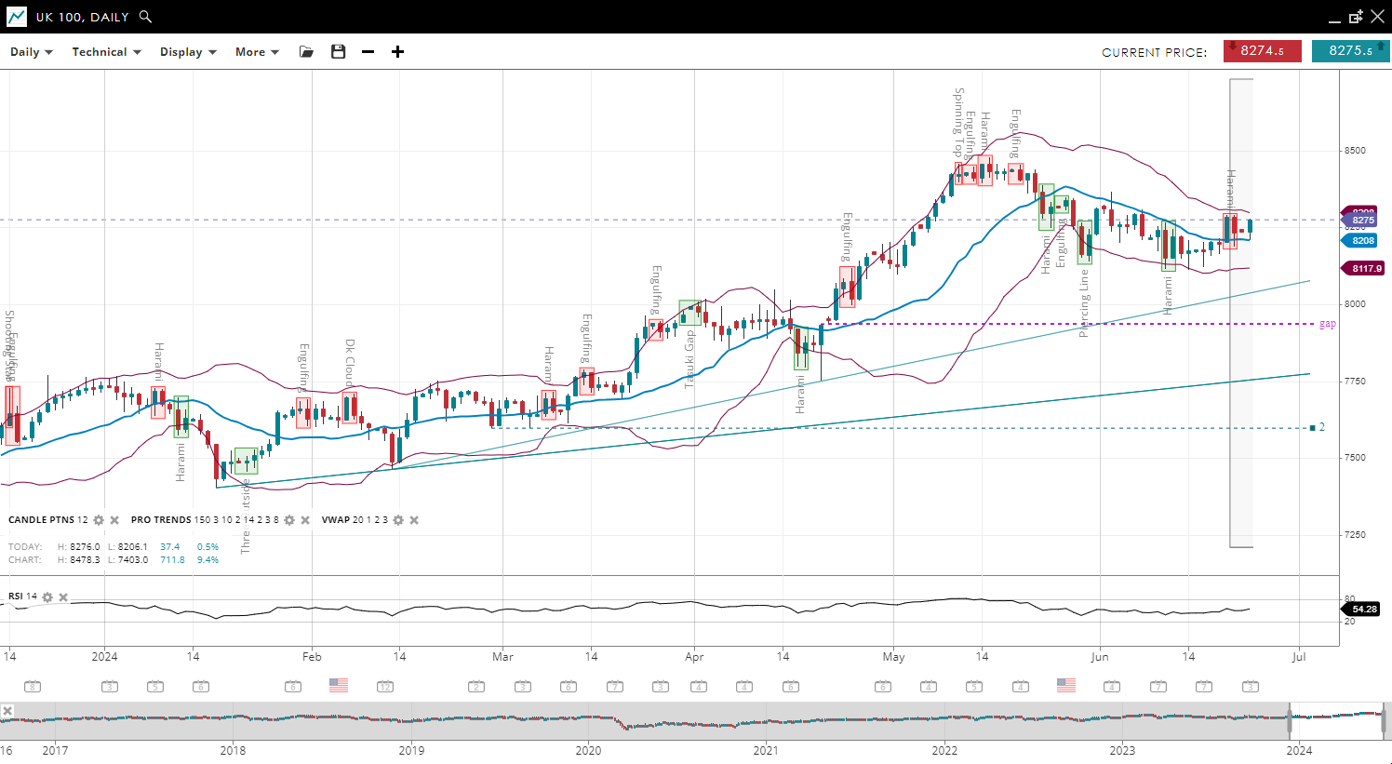Expand the Daily timeframe dropdown
The height and width of the screenshot is (764, 1392).
[31, 52]
